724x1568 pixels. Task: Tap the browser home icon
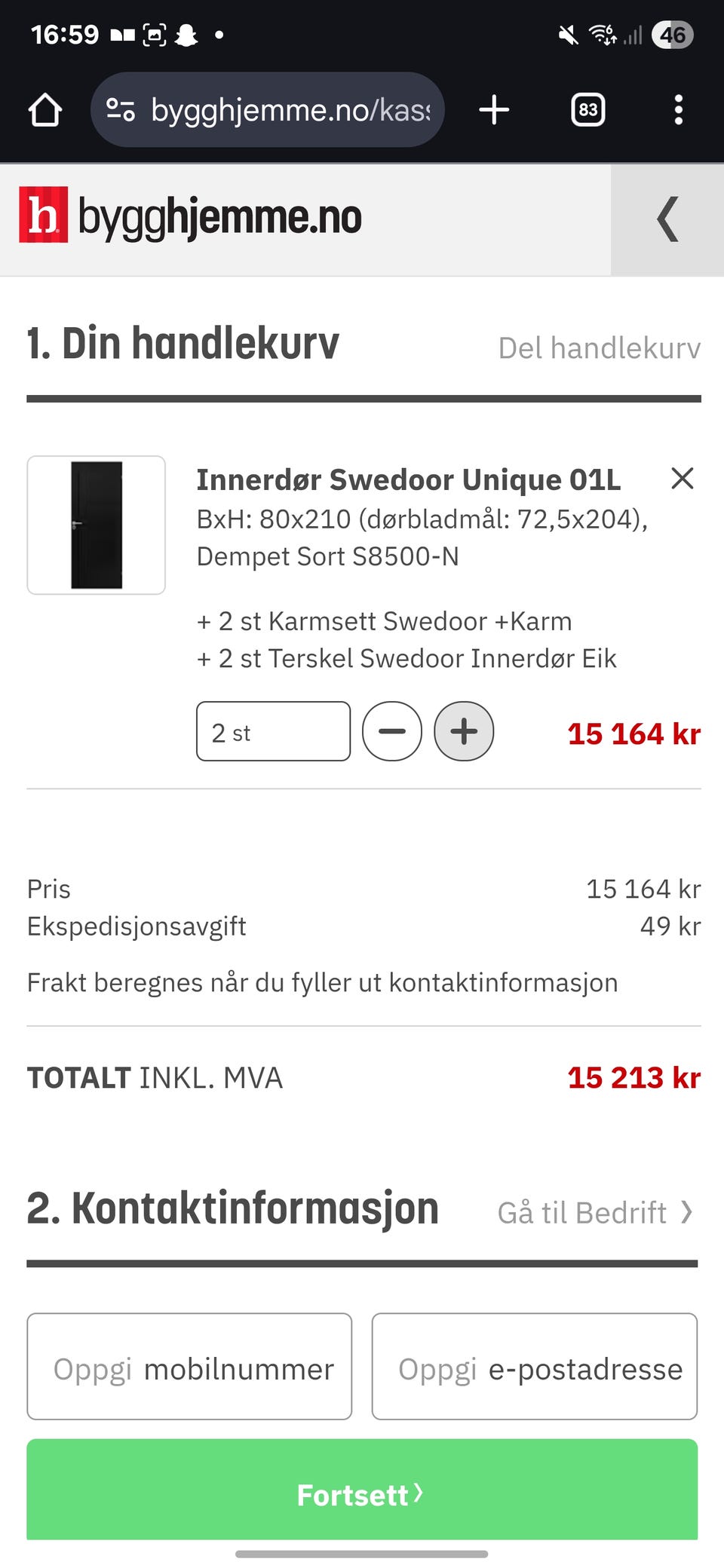(45, 110)
